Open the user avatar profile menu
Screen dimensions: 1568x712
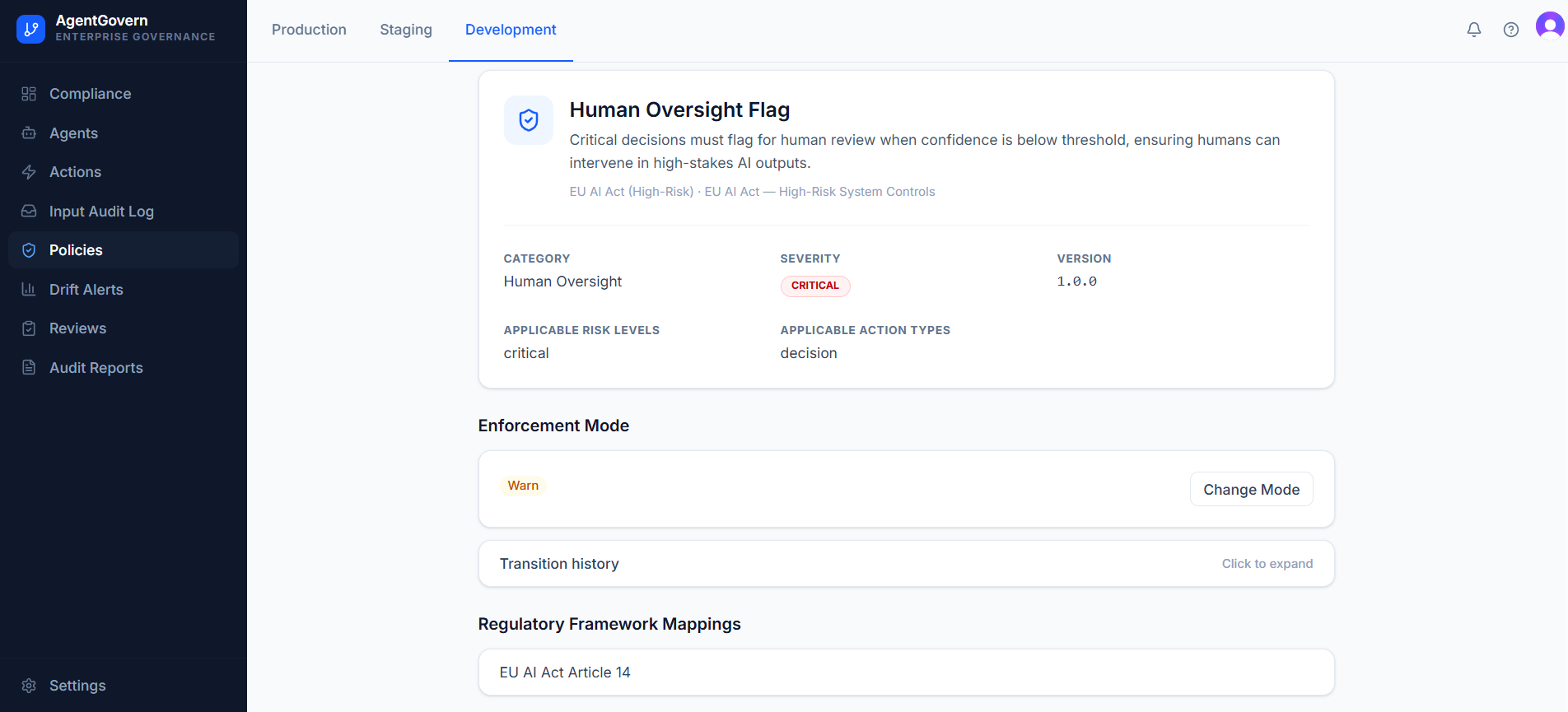point(1550,26)
